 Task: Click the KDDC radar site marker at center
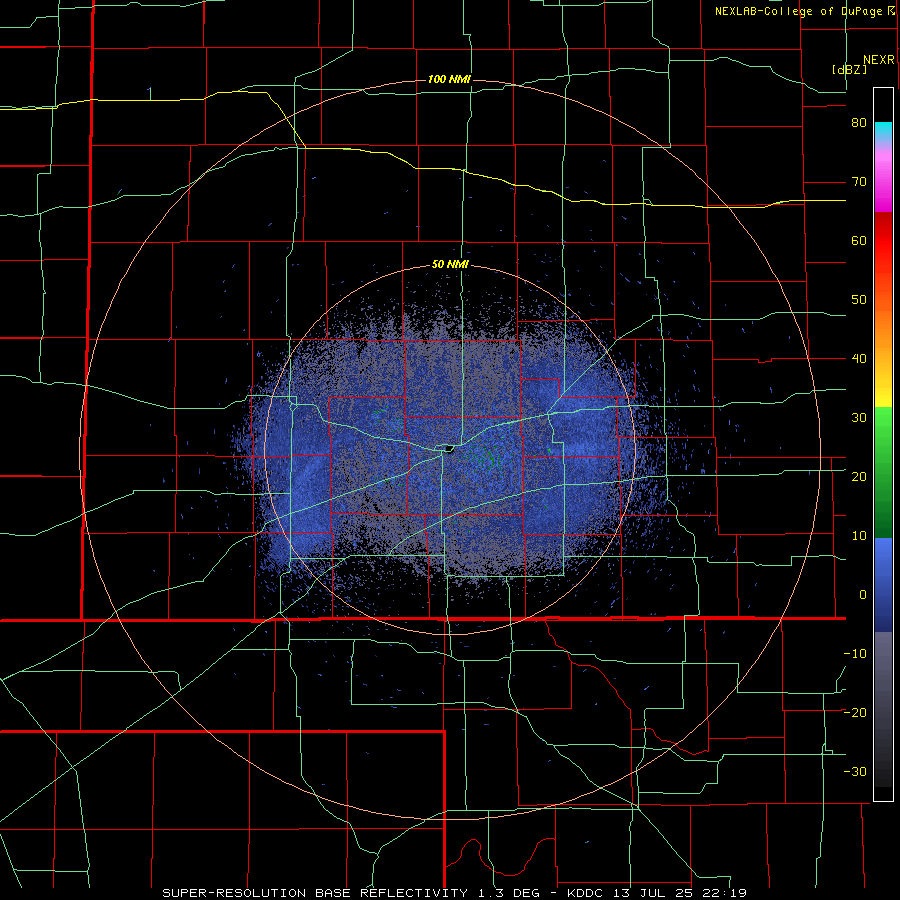(448, 449)
